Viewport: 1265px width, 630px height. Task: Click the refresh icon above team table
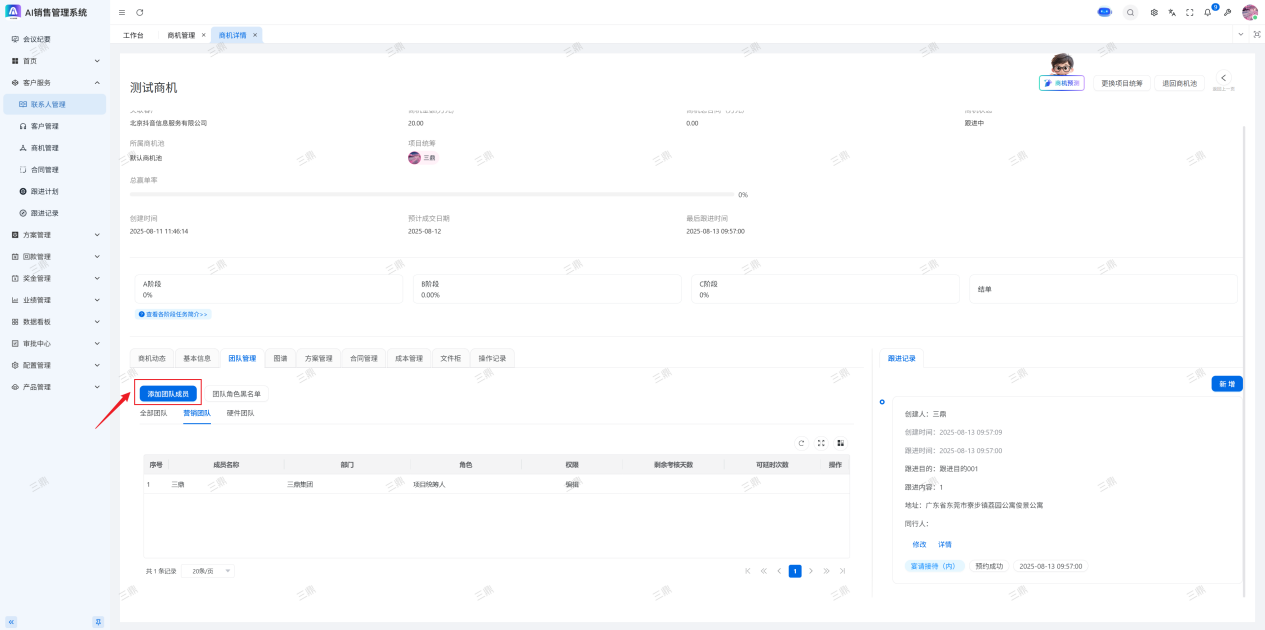tap(801, 443)
